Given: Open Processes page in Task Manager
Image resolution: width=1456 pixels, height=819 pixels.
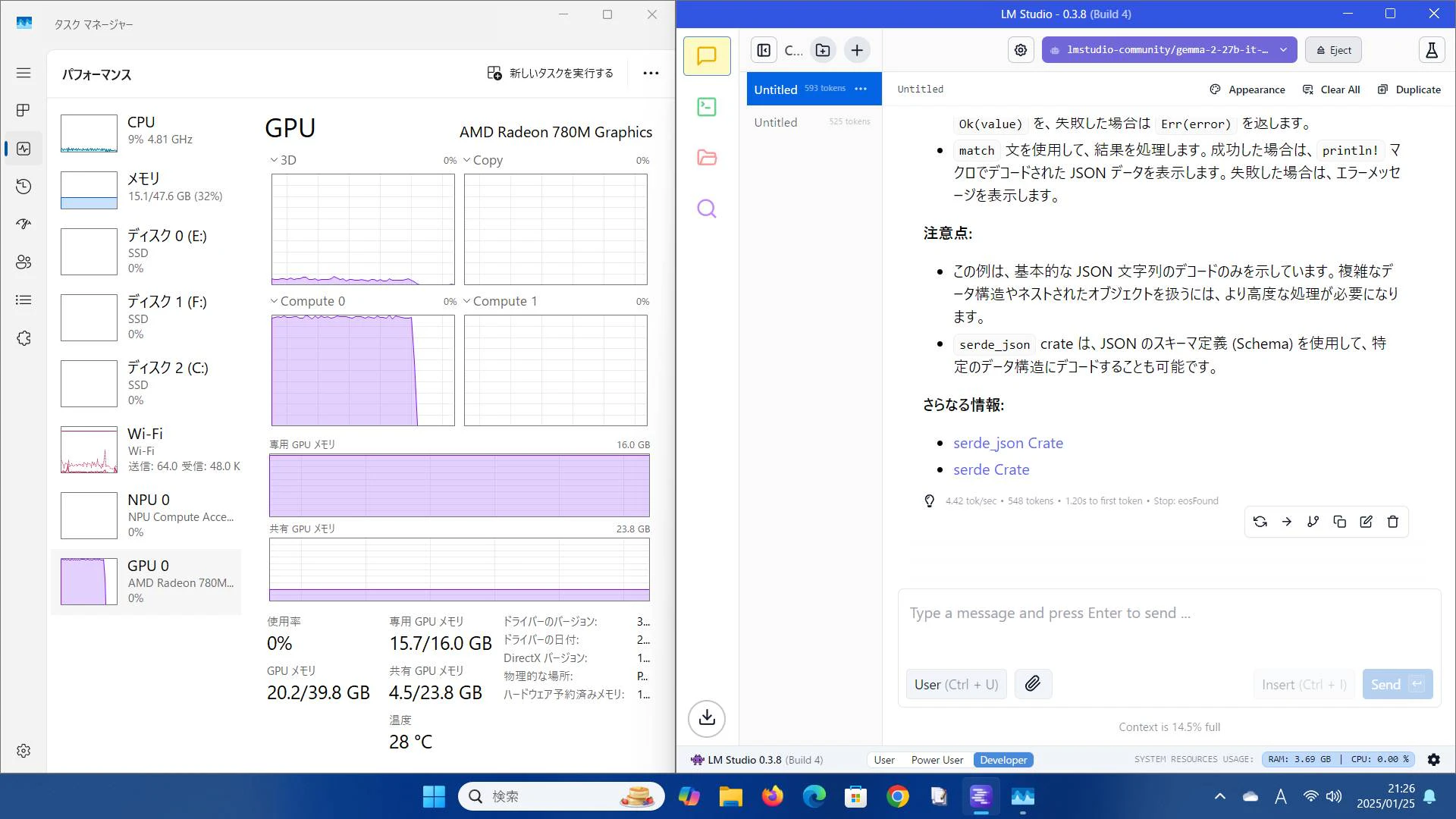Looking at the screenshot, I should coord(24,111).
